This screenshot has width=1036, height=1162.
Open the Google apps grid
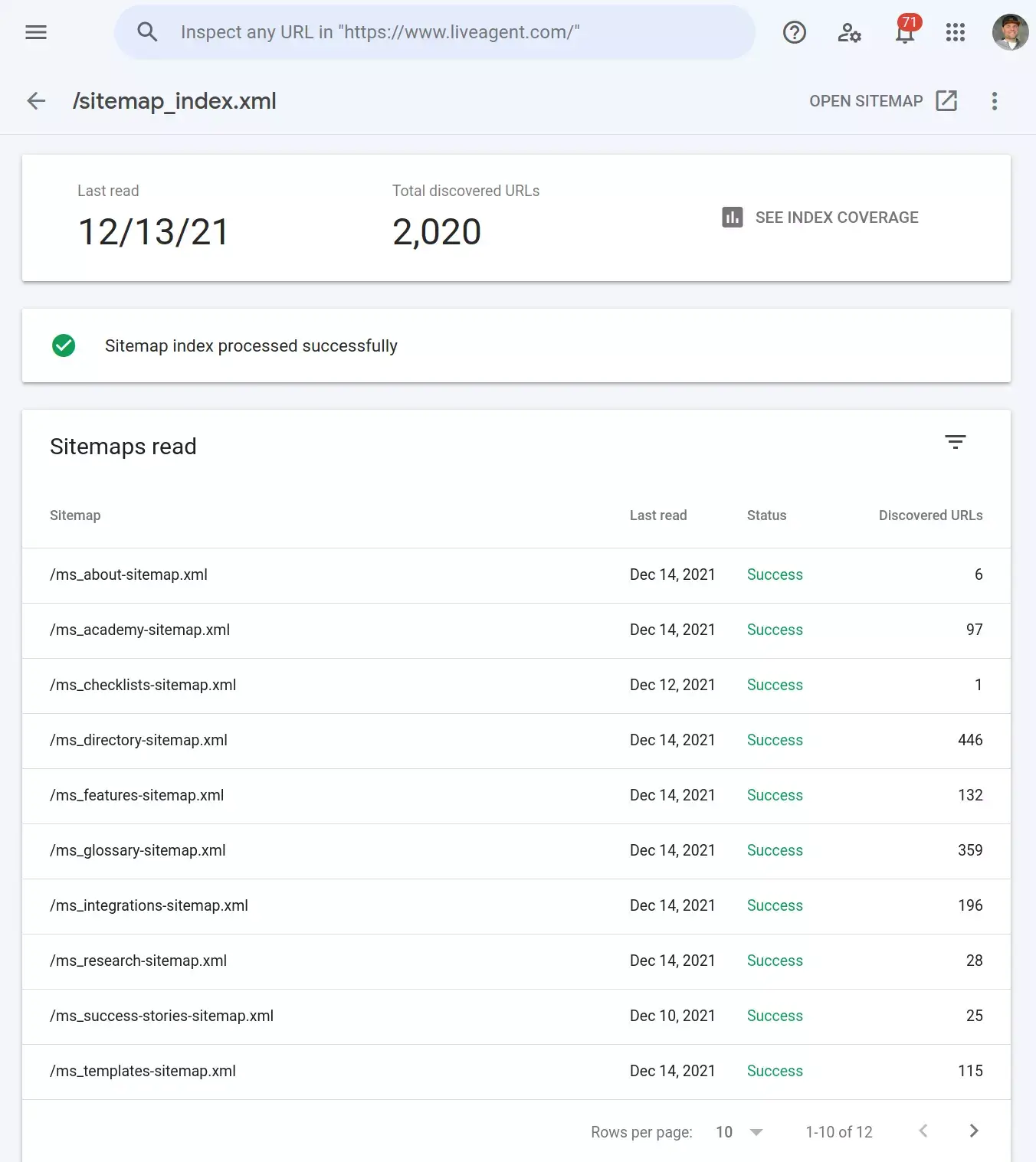pos(955,32)
